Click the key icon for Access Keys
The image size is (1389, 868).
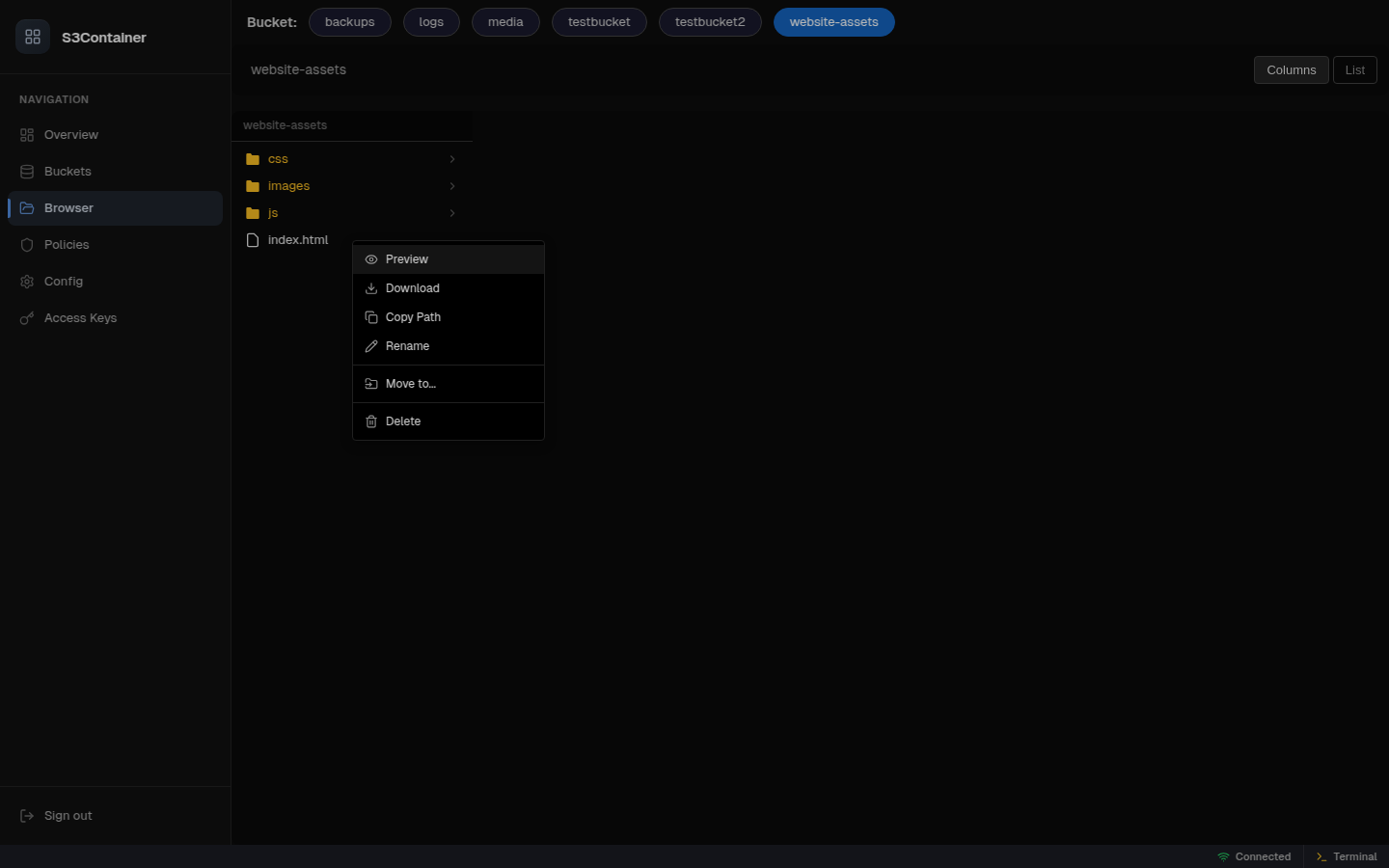pos(27,318)
